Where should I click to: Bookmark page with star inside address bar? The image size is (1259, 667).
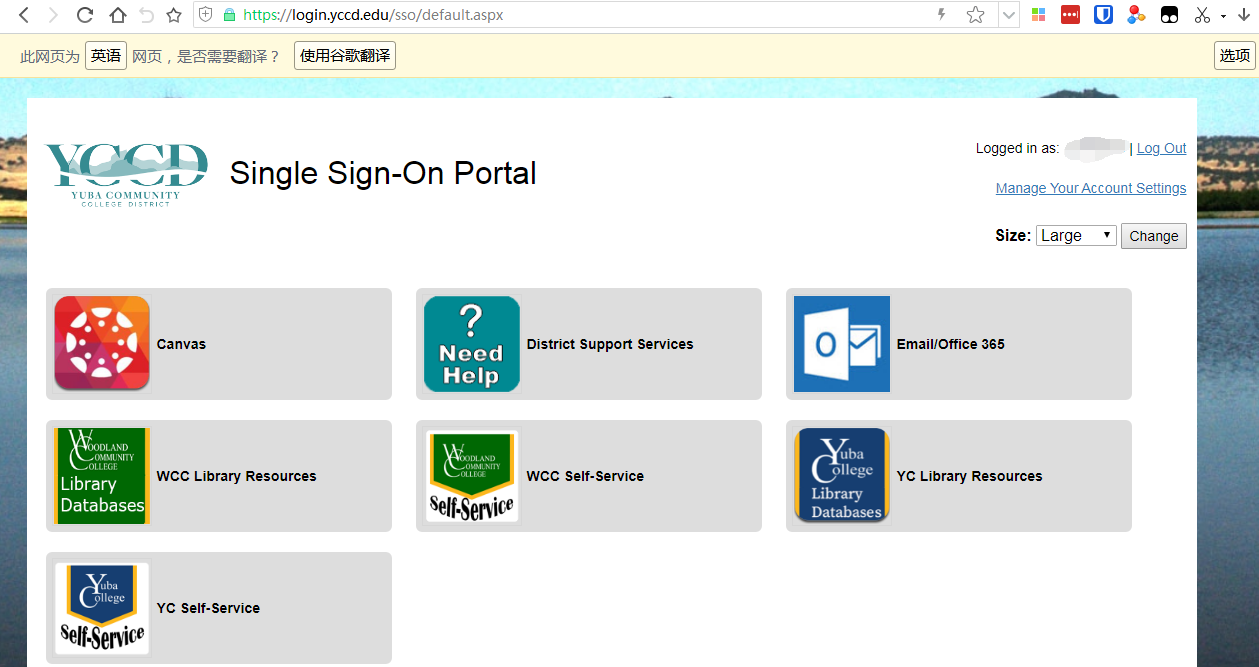[x=976, y=15]
